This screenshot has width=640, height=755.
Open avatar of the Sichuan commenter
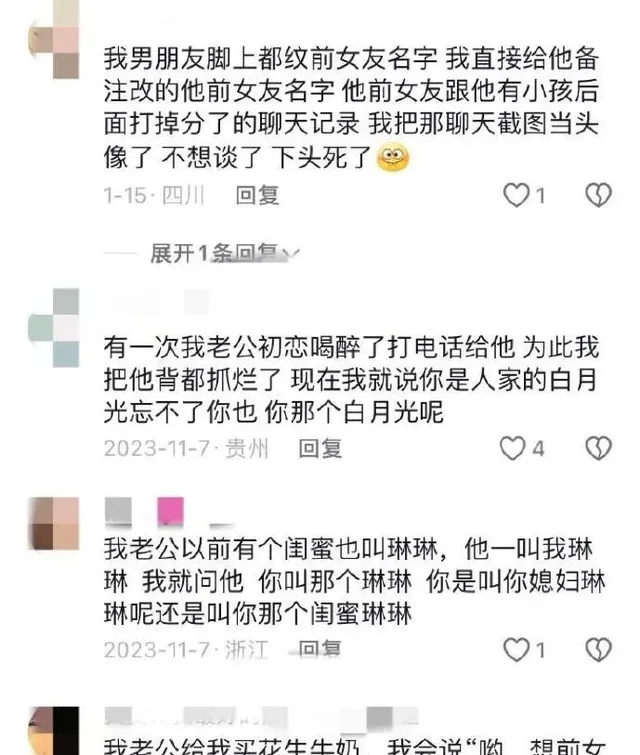coord(53,39)
